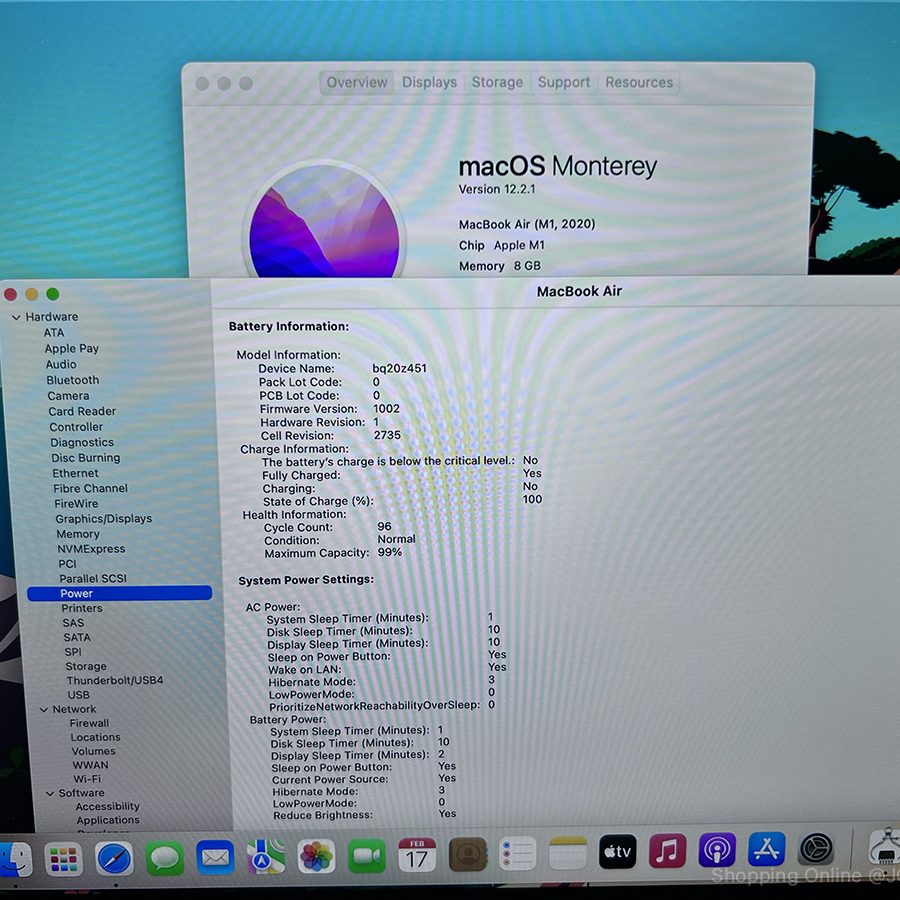Screen dimensions: 900x900
Task: Collapse the Software section chevron in the sidebar
Action: [50, 794]
